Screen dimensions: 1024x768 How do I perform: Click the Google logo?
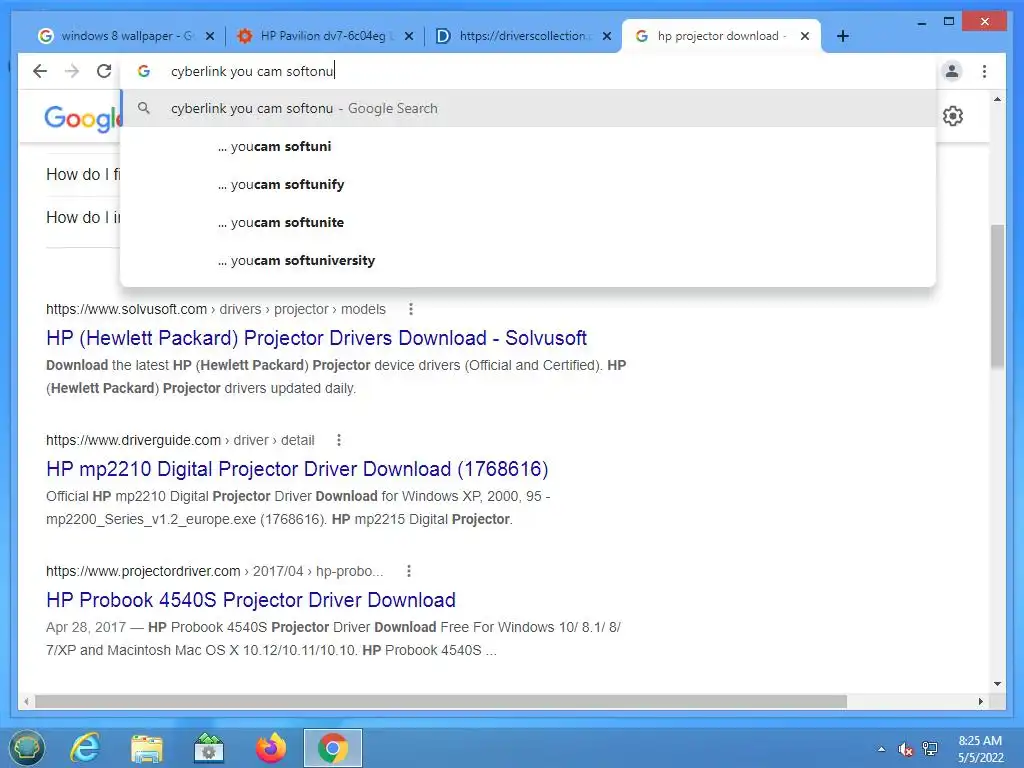point(82,119)
